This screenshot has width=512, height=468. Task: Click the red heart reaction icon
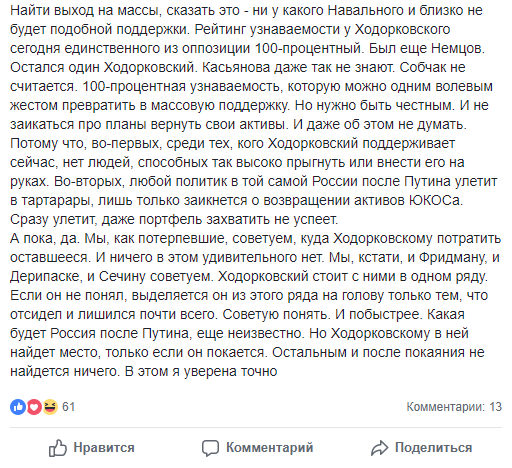click(x=34, y=407)
